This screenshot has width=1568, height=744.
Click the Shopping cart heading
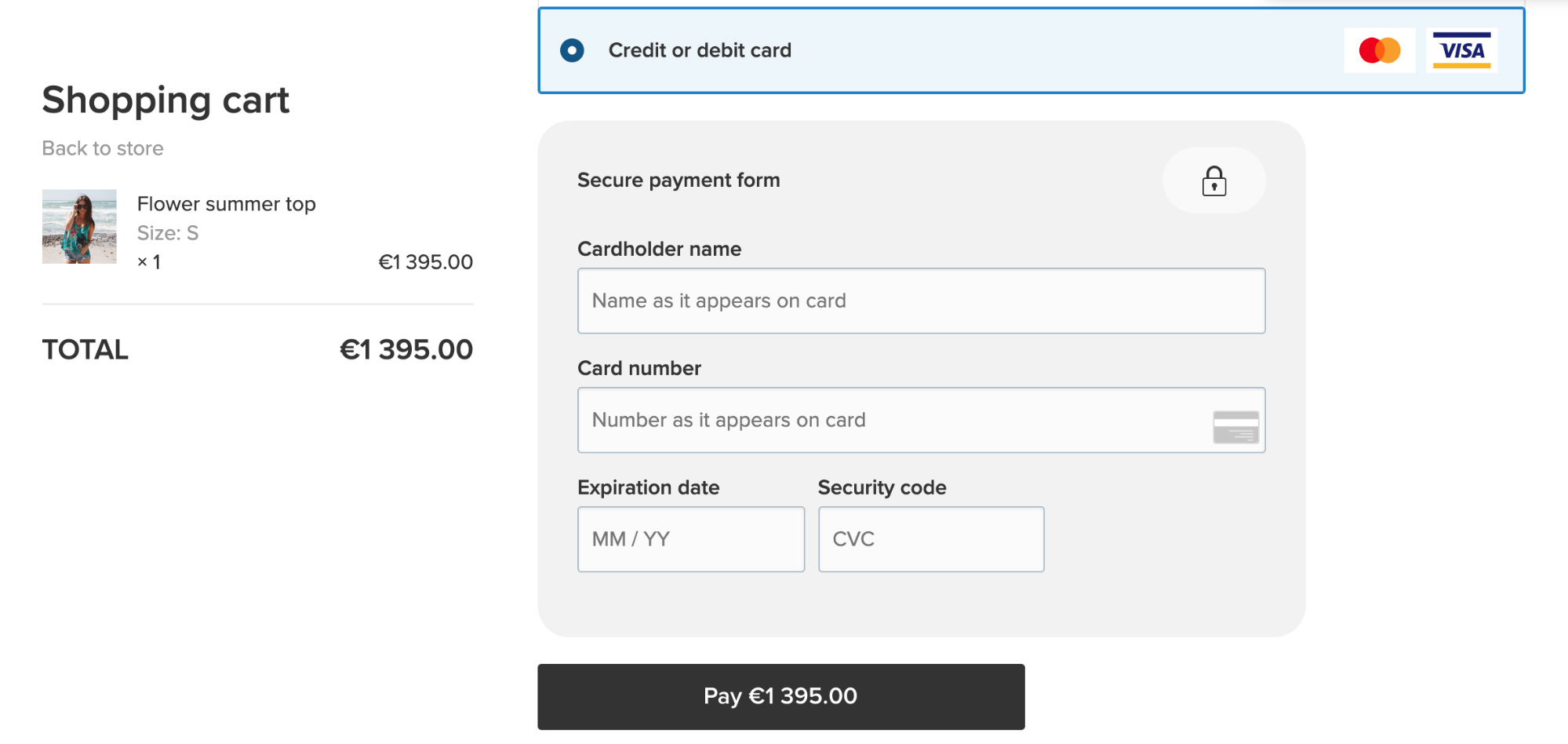(166, 100)
